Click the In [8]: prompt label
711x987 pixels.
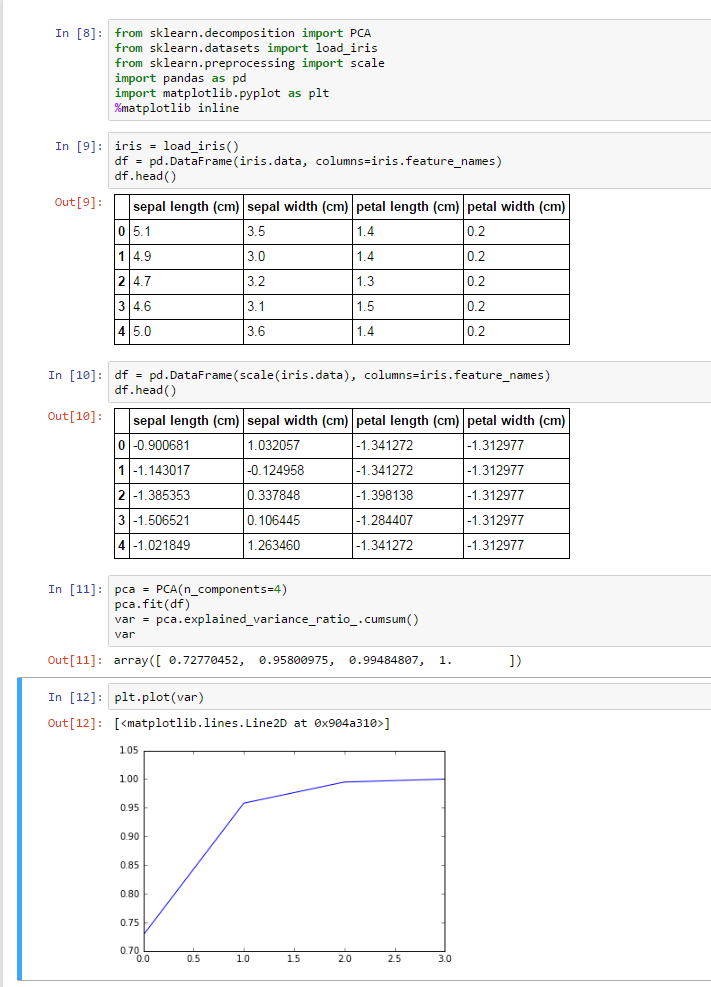click(x=79, y=33)
